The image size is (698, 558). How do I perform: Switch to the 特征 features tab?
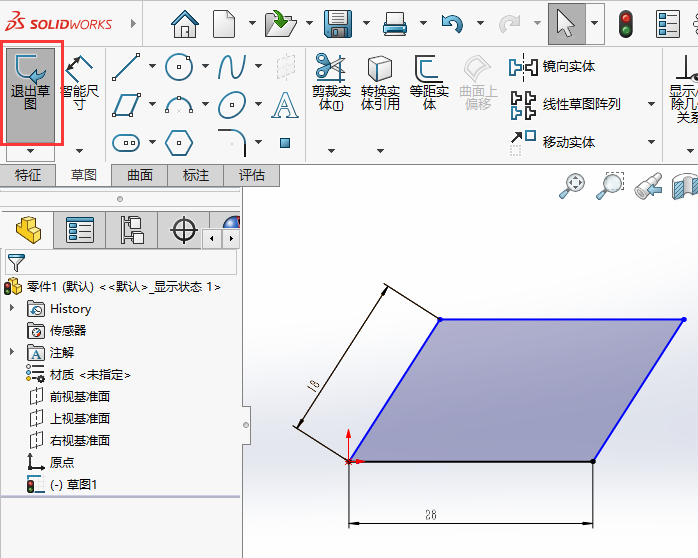tap(28, 176)
